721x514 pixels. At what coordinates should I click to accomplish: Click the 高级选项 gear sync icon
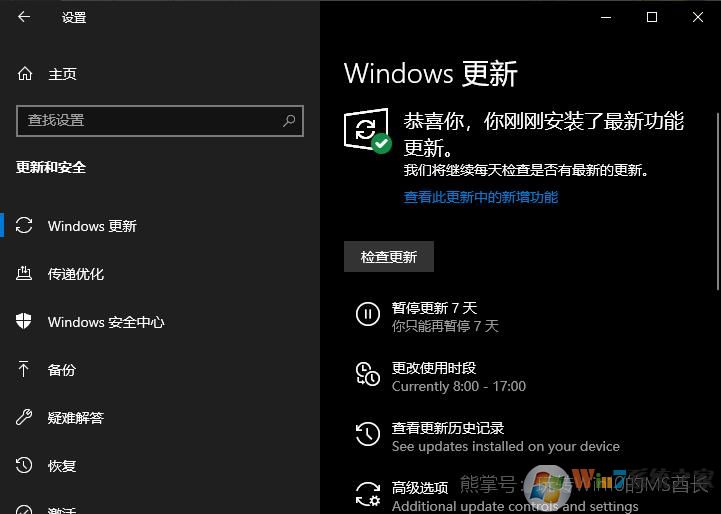point(367,494)
